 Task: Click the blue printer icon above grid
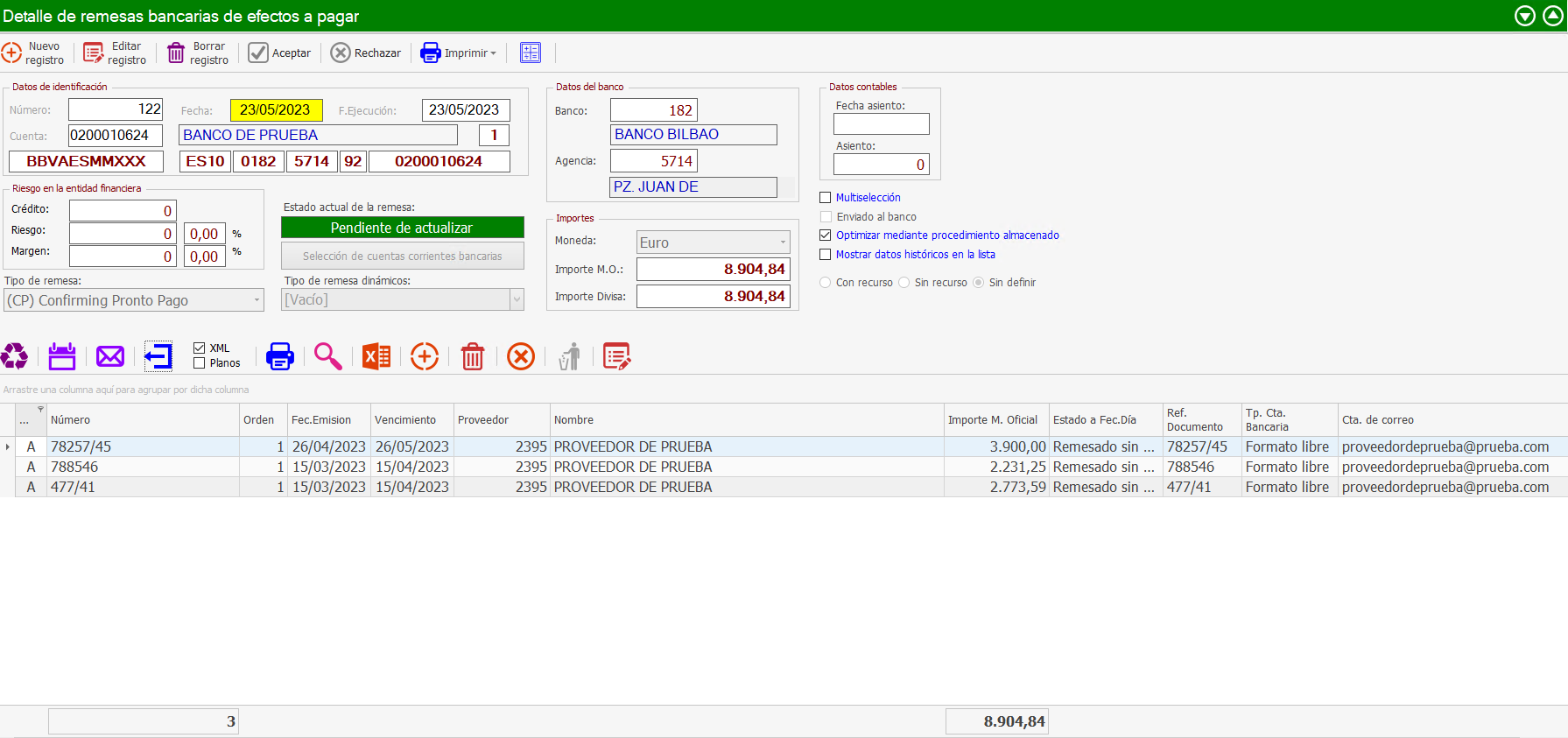280,356
